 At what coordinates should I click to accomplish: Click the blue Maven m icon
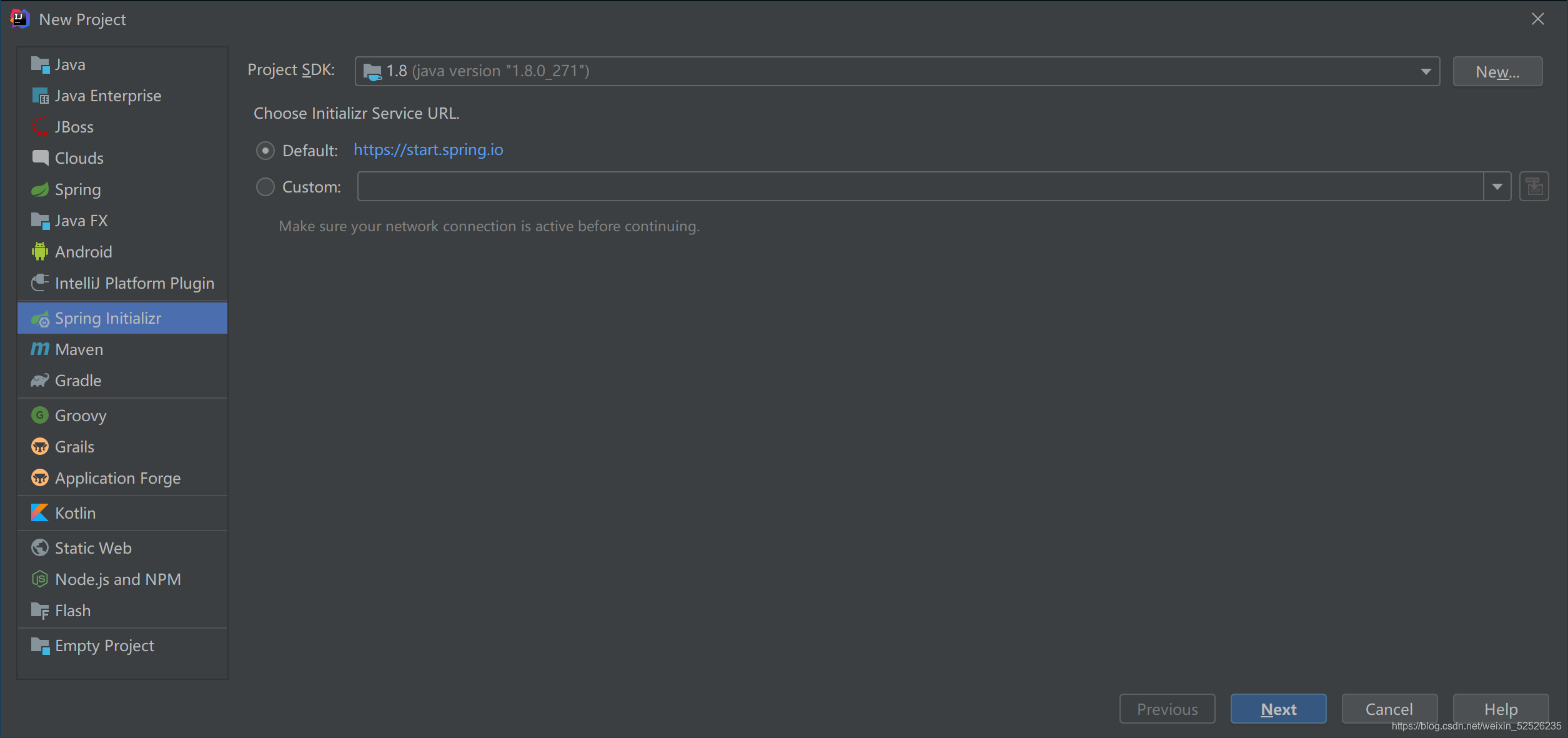pos(40,349)
